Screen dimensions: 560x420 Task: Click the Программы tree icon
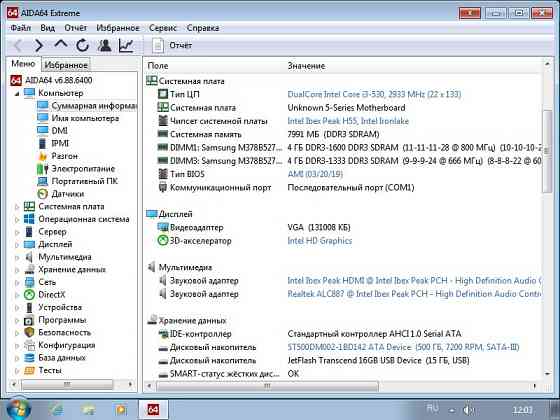tap(29, 320)
